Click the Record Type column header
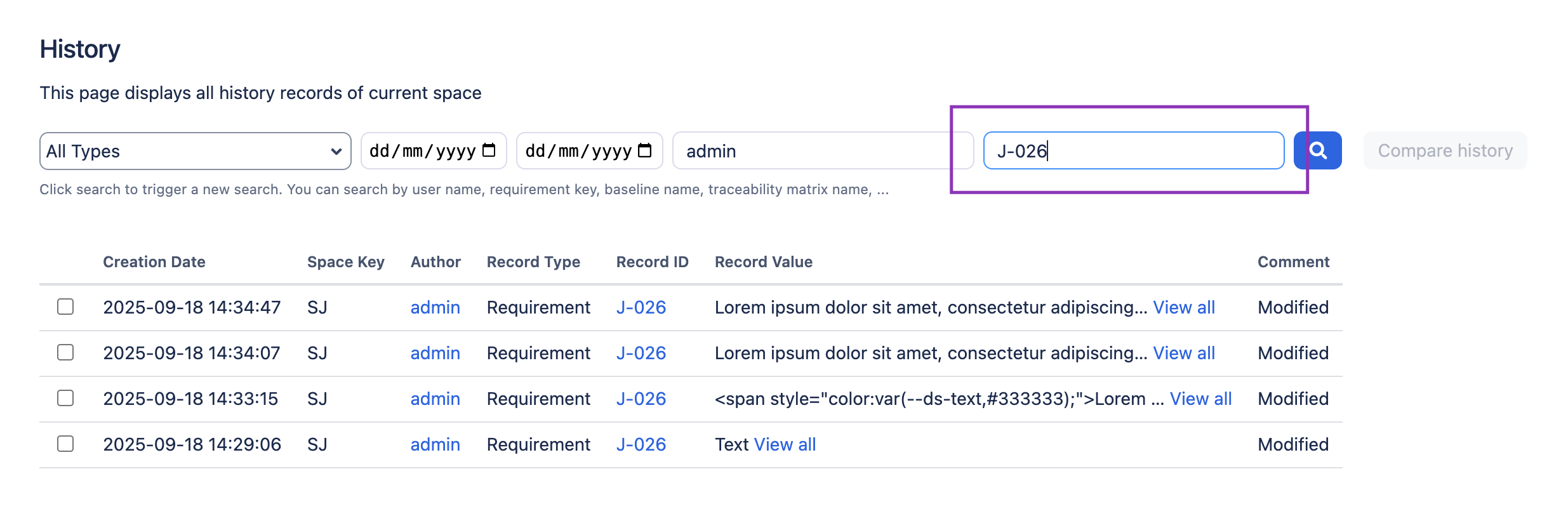Viewport: 1568px width, 509px height. click(533, 262)
